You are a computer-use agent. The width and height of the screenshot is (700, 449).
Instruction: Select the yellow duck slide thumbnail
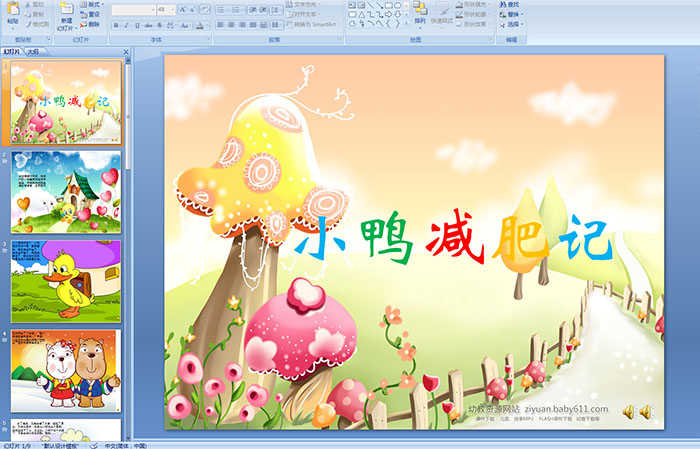pyautogui.click(x=66, y=281)
